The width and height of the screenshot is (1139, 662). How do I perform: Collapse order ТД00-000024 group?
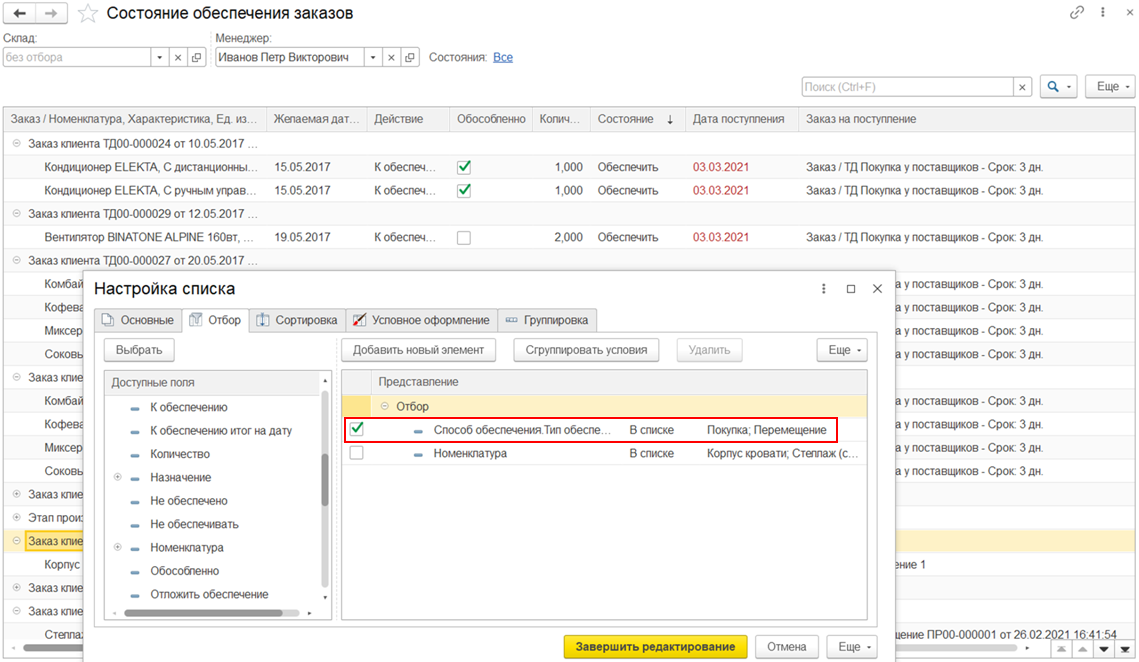(x=16, y=144)
